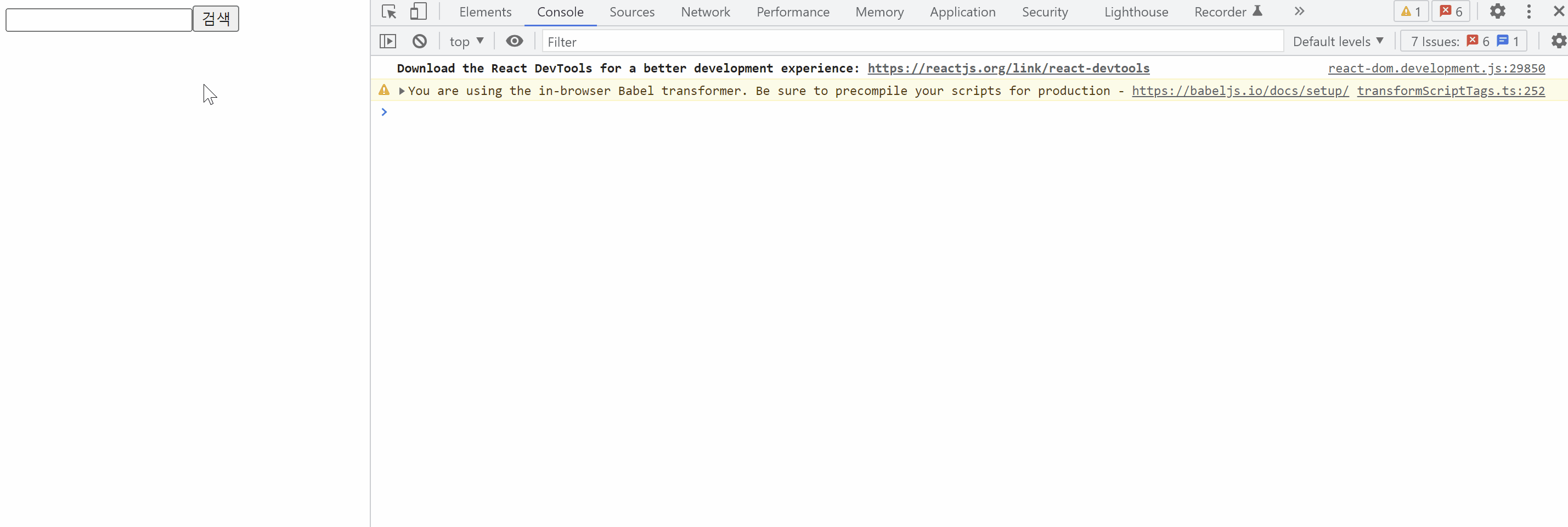Screen dimensions: 1568x527
Task: Expand the Babel transformer warning message
Action: coord(401,91)
